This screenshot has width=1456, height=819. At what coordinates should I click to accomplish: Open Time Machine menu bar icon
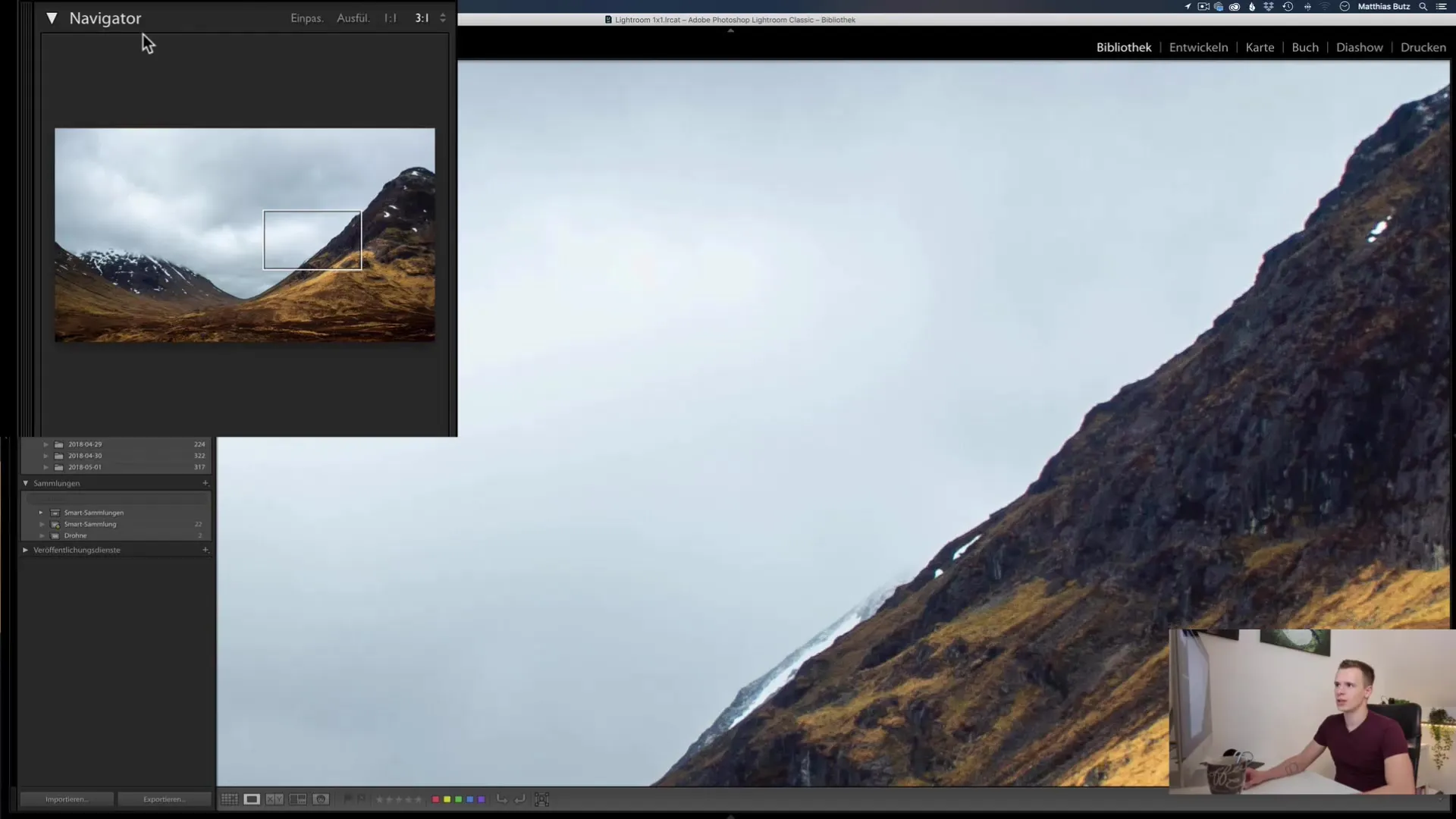click(1288, 6)
